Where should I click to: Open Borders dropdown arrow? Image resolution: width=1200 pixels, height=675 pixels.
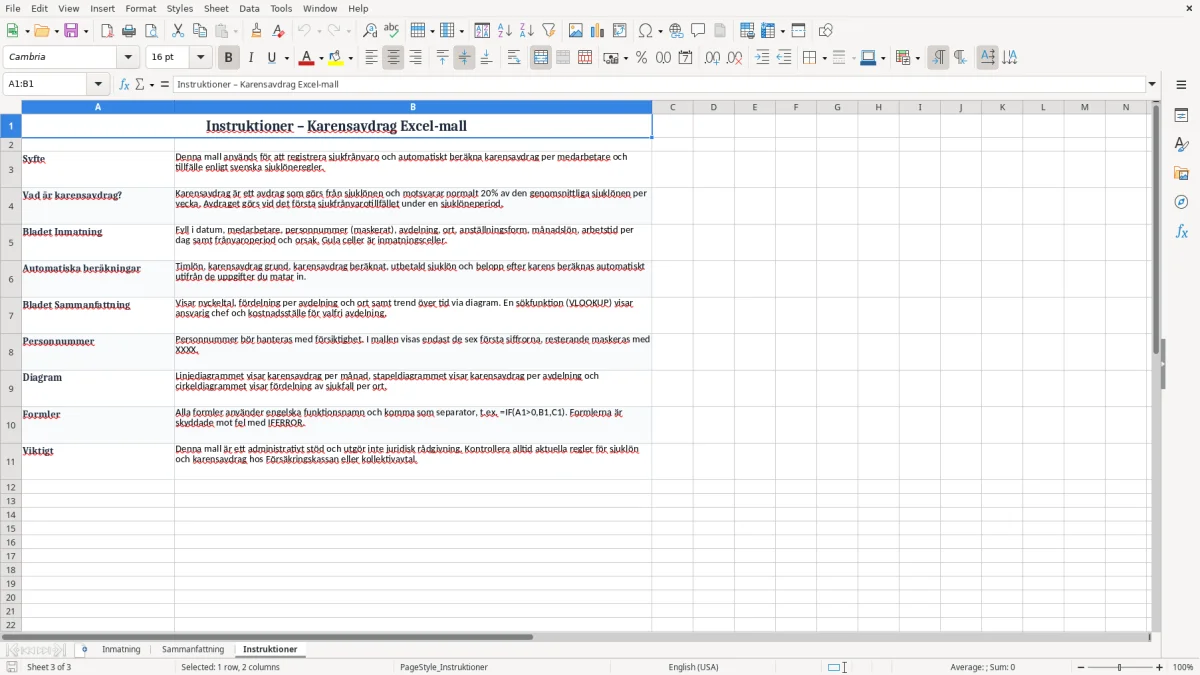tap(824, 58)
